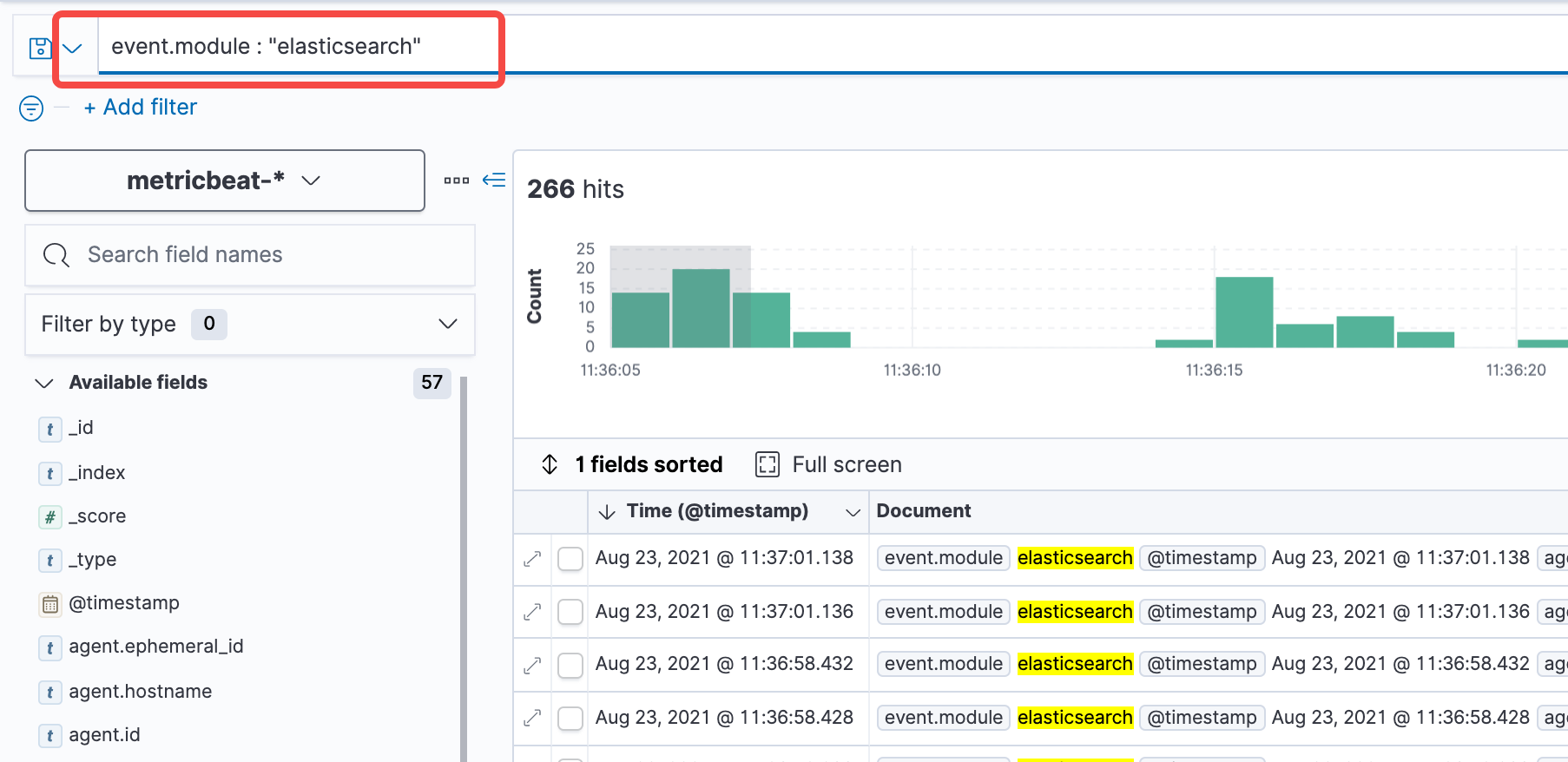Click the fields list scrollbar

464,569
